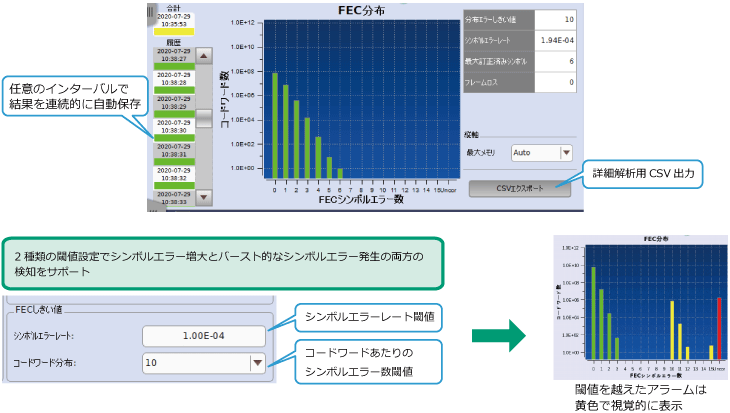This screenshot has width=730, height=413.
Task: Select history entry 10:38:33
Action: tap(174, 198)
